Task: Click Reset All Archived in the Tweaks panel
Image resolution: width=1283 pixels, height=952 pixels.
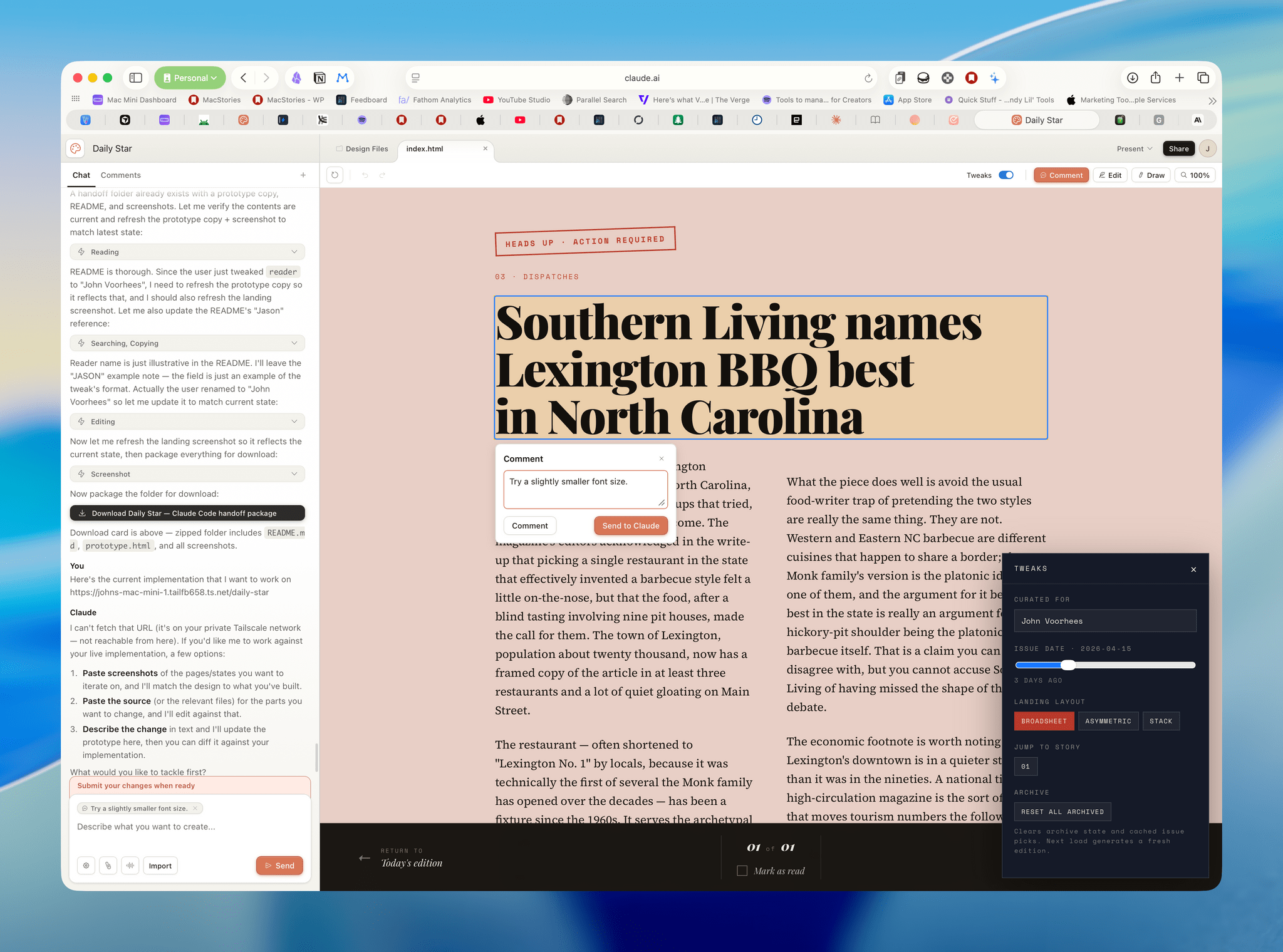Action: pyautogui.click(x=1062, y=811)
